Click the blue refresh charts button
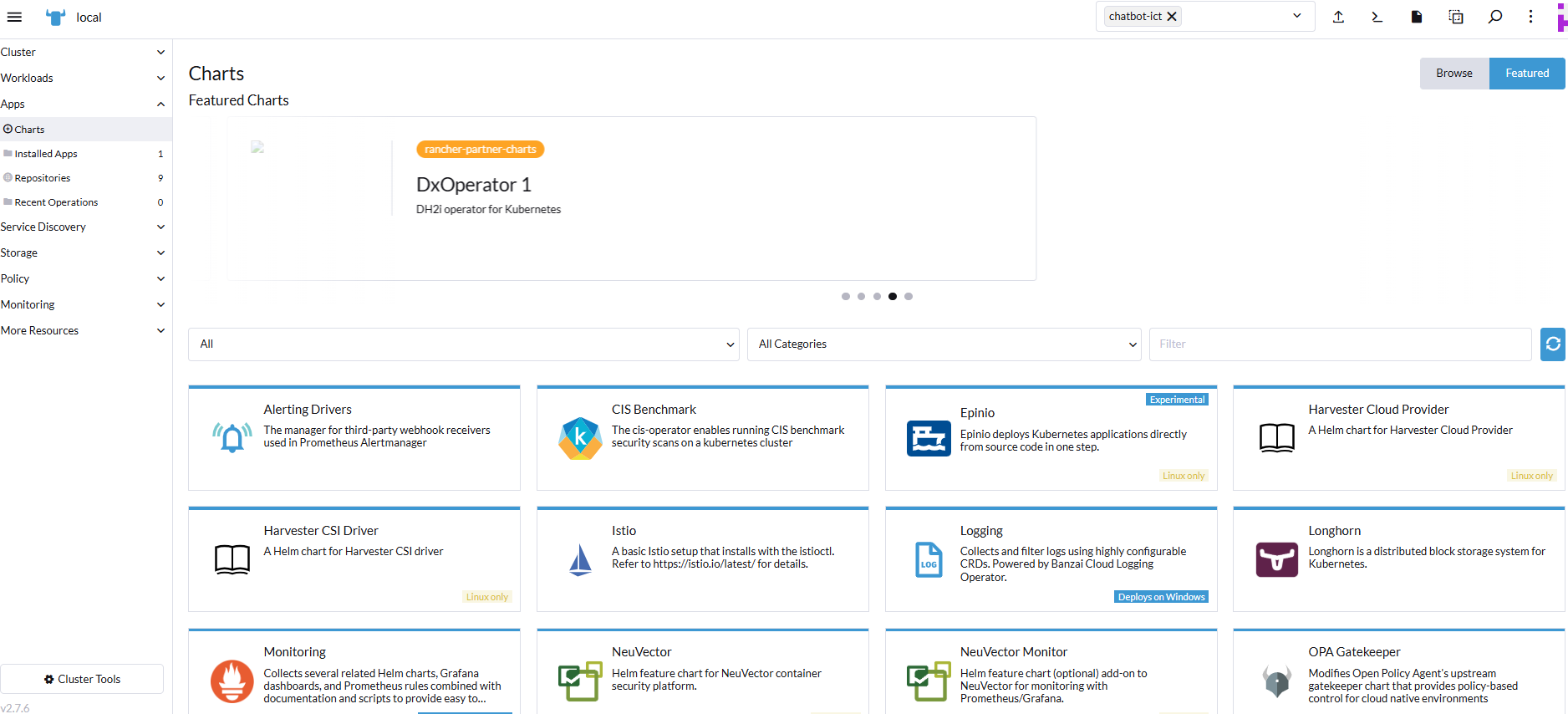Viewport: 1568px width, 714px height. (x=1553, y=344)
